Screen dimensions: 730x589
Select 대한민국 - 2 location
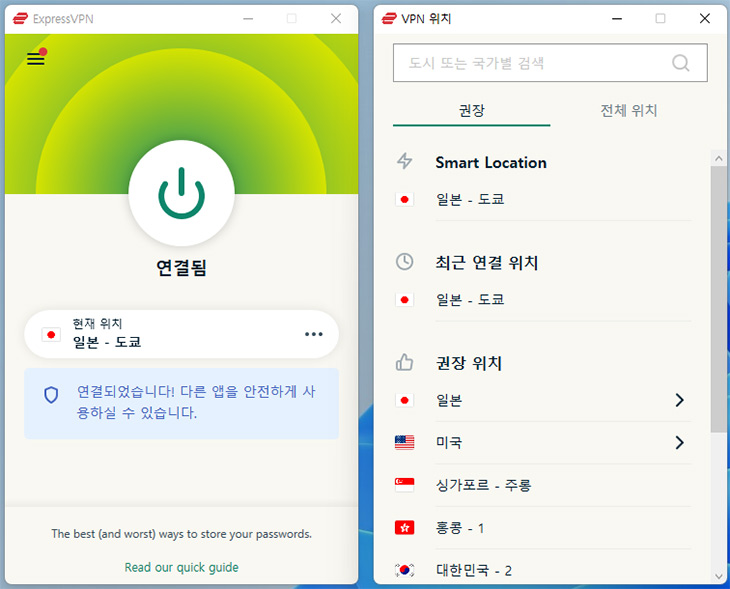(542, 570)
